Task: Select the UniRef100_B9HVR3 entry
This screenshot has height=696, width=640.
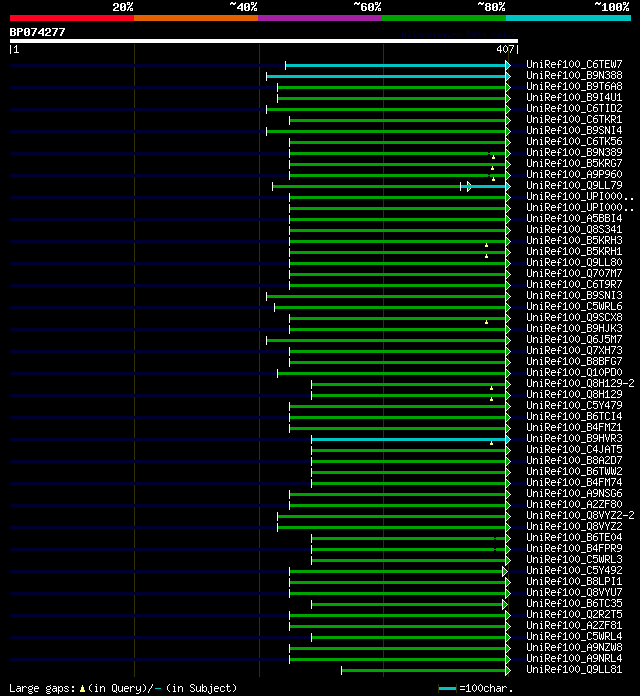Action: click(x=574, y=439)
